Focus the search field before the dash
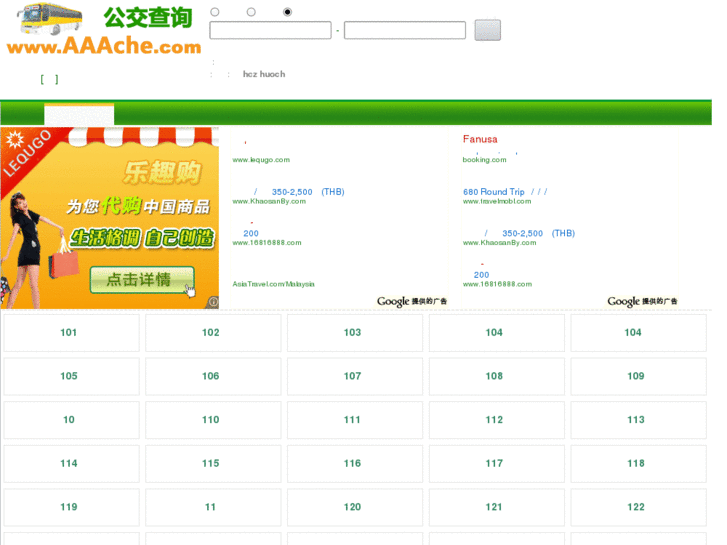The height and width of the screenshot is (545, 727). (270, 30)
